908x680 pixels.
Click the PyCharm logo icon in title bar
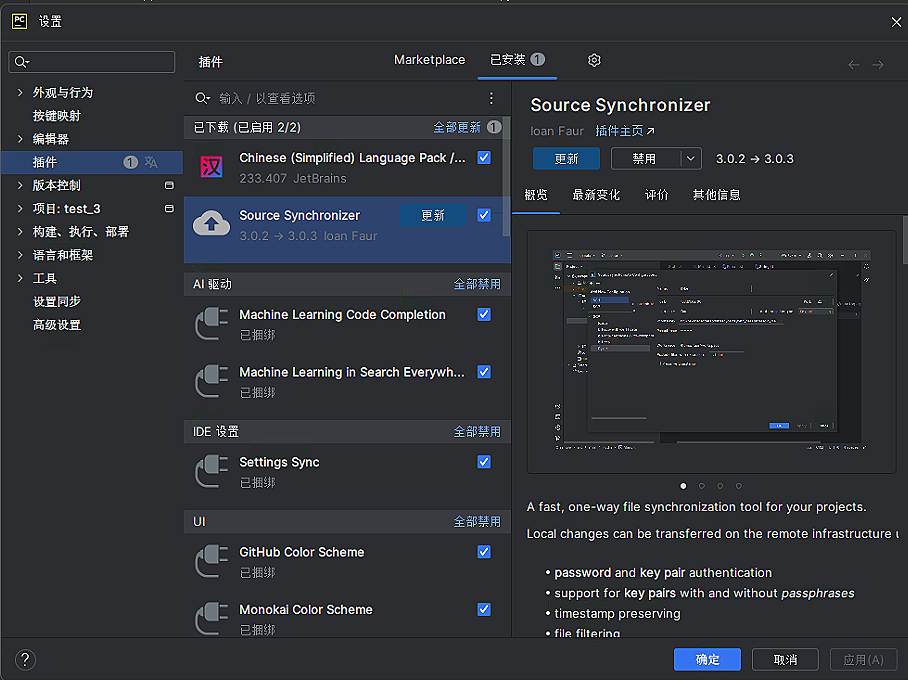coord(19,21)
